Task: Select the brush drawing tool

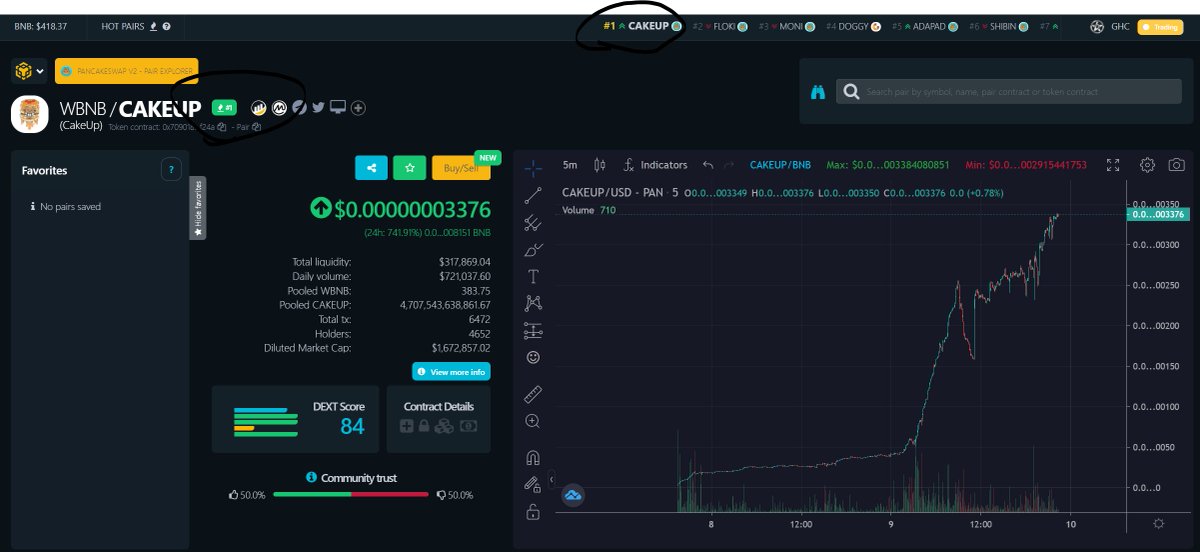Action: coord(533,249)
